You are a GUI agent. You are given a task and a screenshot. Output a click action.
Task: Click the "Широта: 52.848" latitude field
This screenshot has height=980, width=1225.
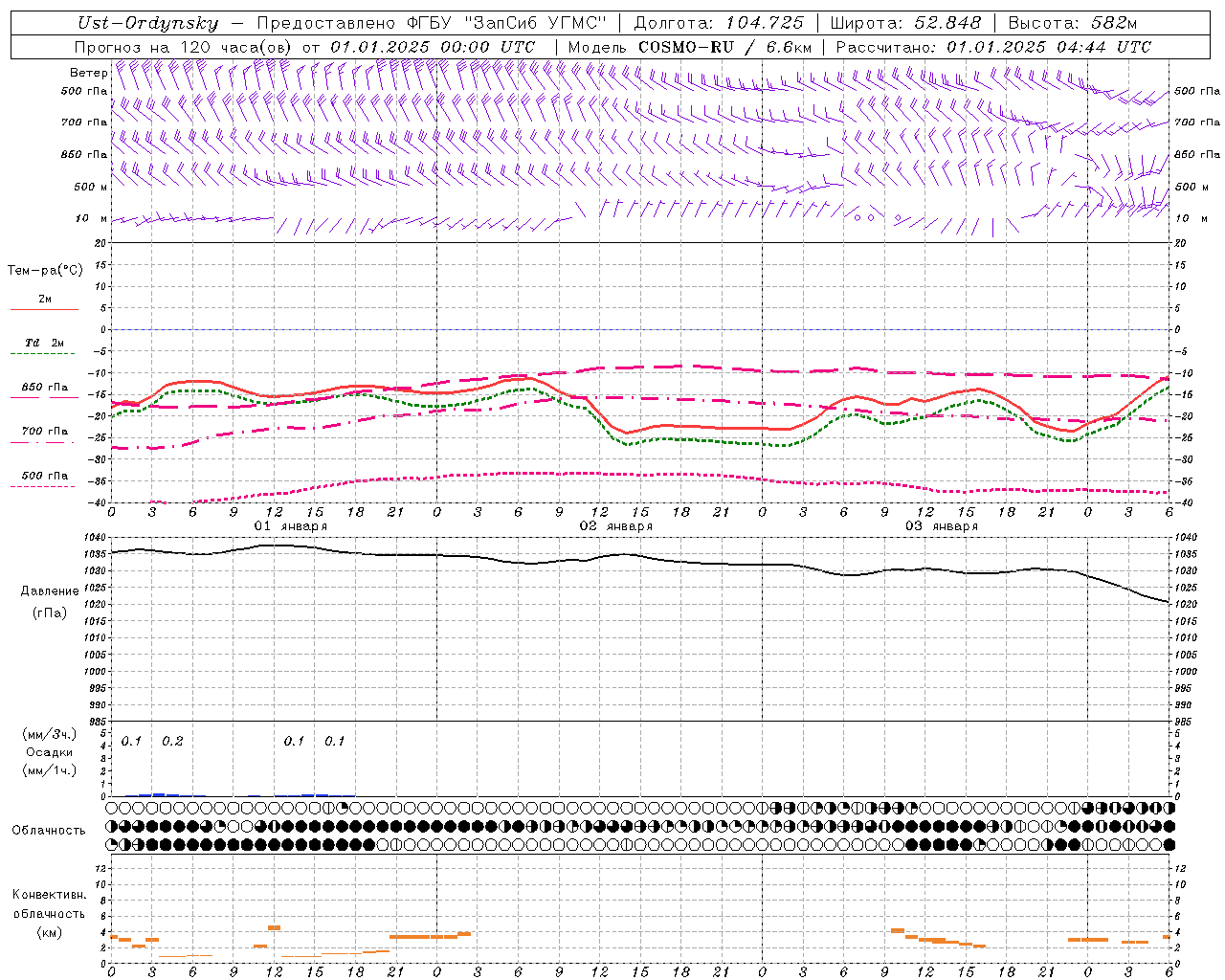[x=905, y=23]
